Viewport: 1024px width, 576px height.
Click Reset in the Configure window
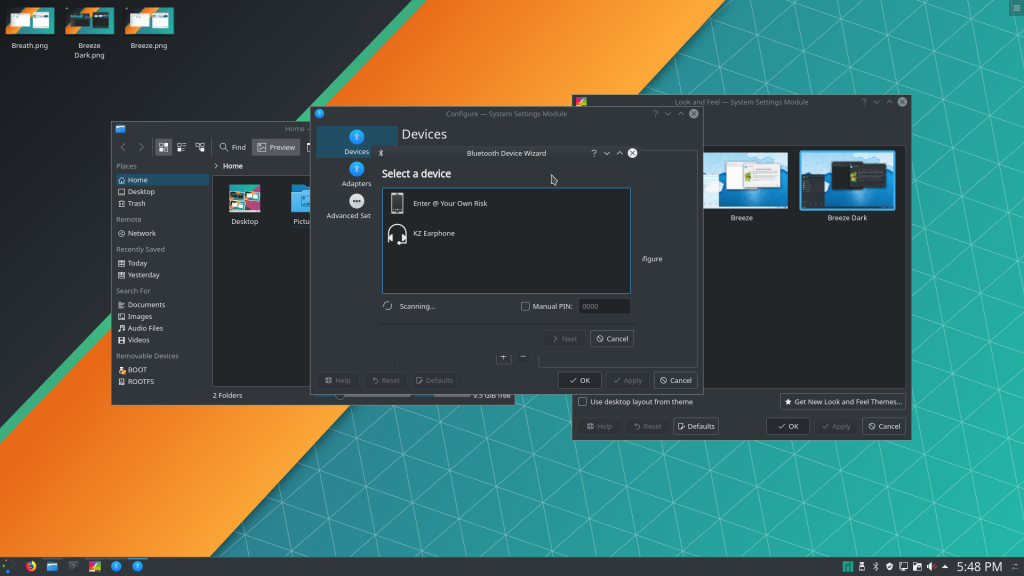point(385,381)
